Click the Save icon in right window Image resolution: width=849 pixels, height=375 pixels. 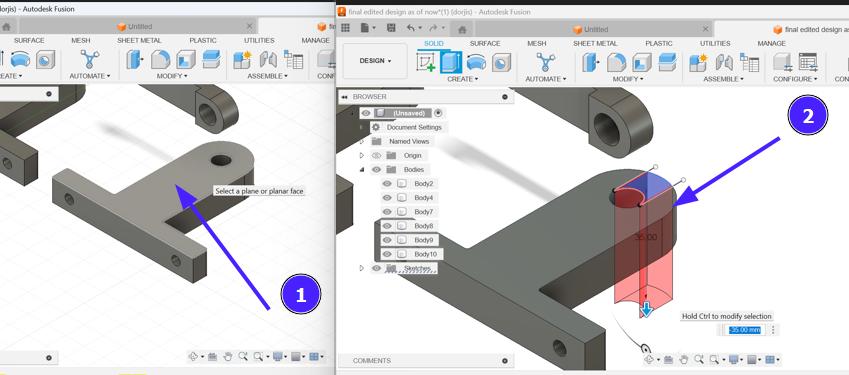tap(390, 28)
